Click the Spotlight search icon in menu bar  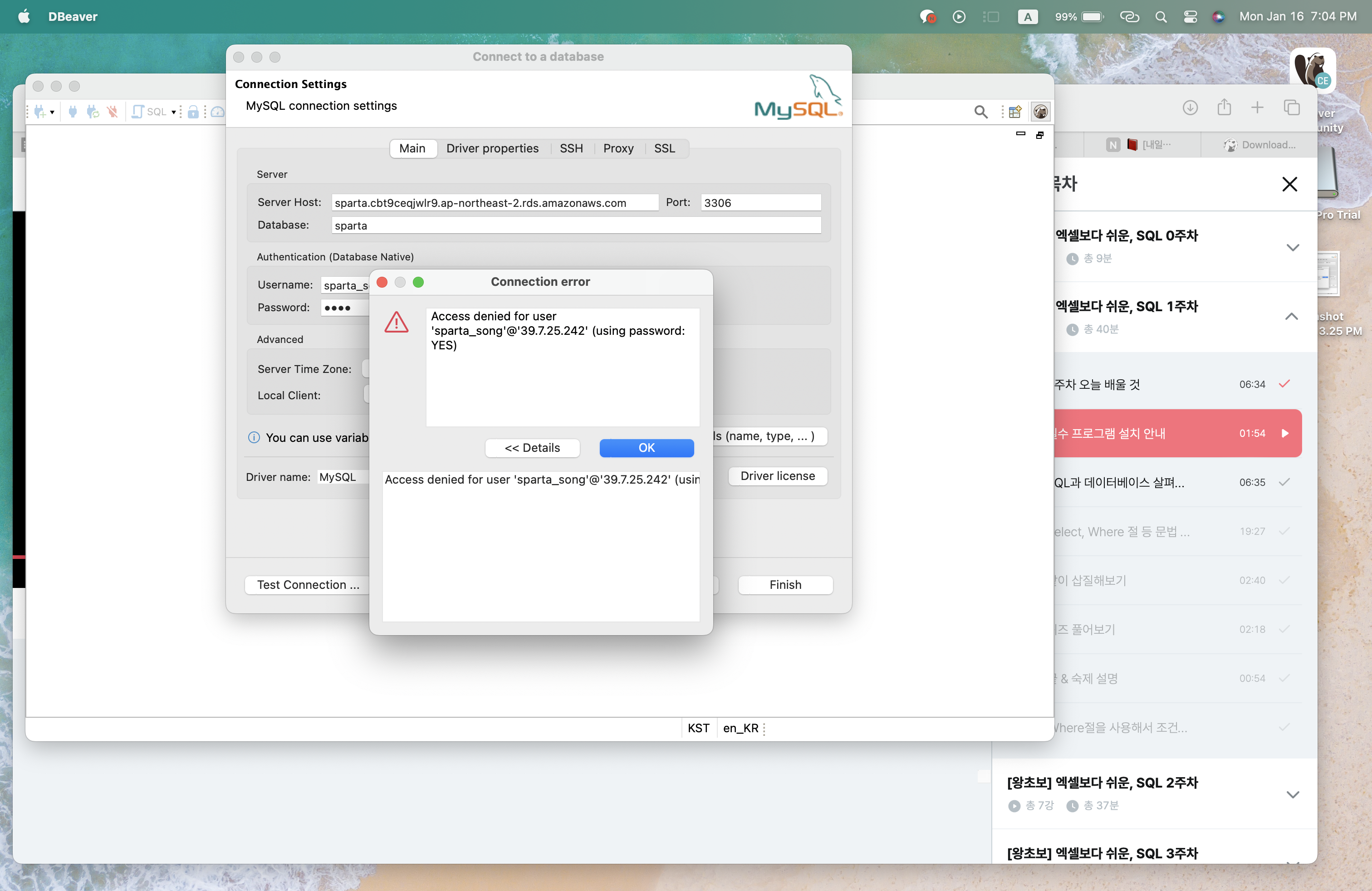pos(1161,17)
